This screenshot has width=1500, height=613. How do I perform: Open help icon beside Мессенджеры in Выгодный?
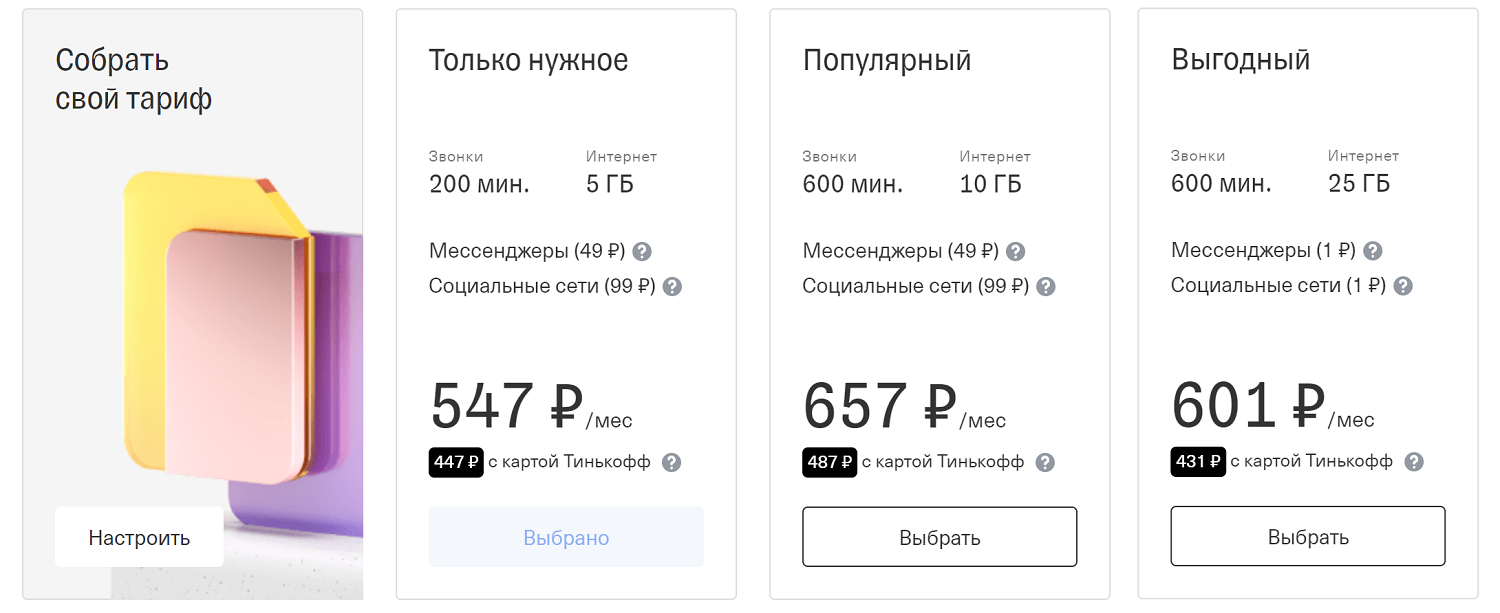[x=1373, y=251]
